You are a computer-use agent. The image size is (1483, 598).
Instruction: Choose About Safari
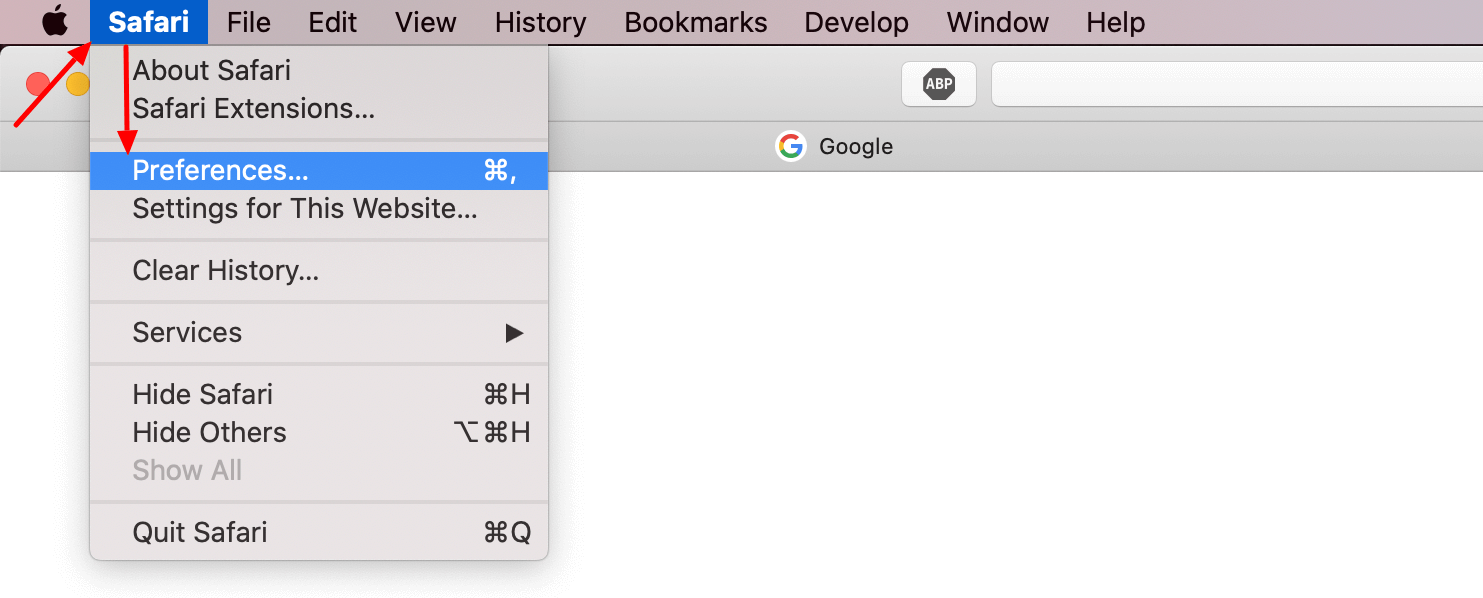(319, 71)
